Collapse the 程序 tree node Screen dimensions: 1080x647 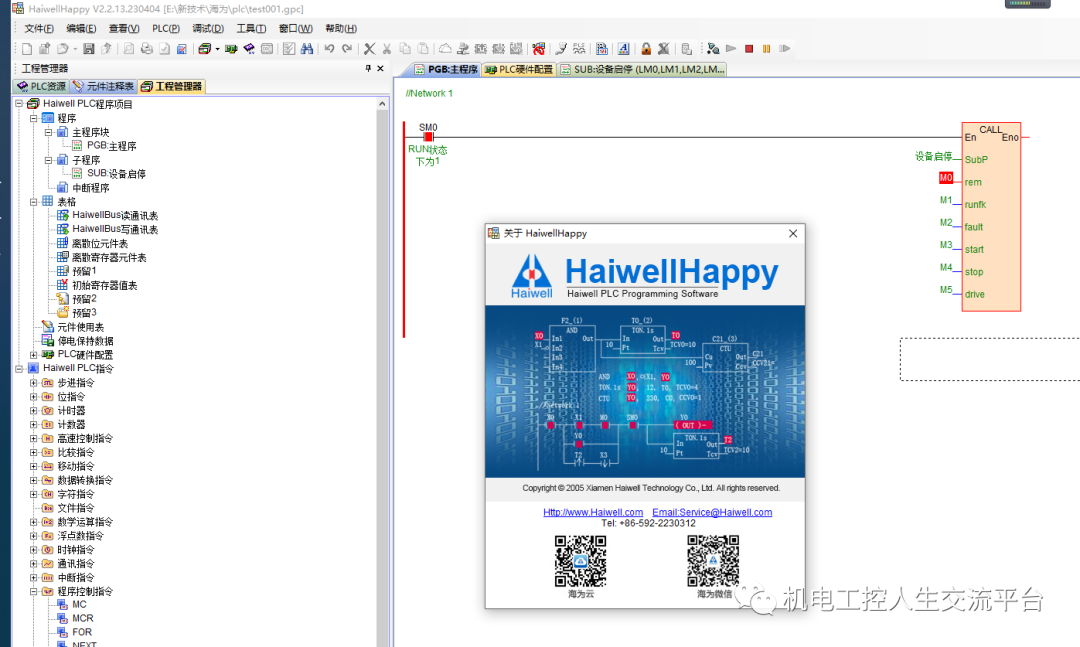point(34,119)
